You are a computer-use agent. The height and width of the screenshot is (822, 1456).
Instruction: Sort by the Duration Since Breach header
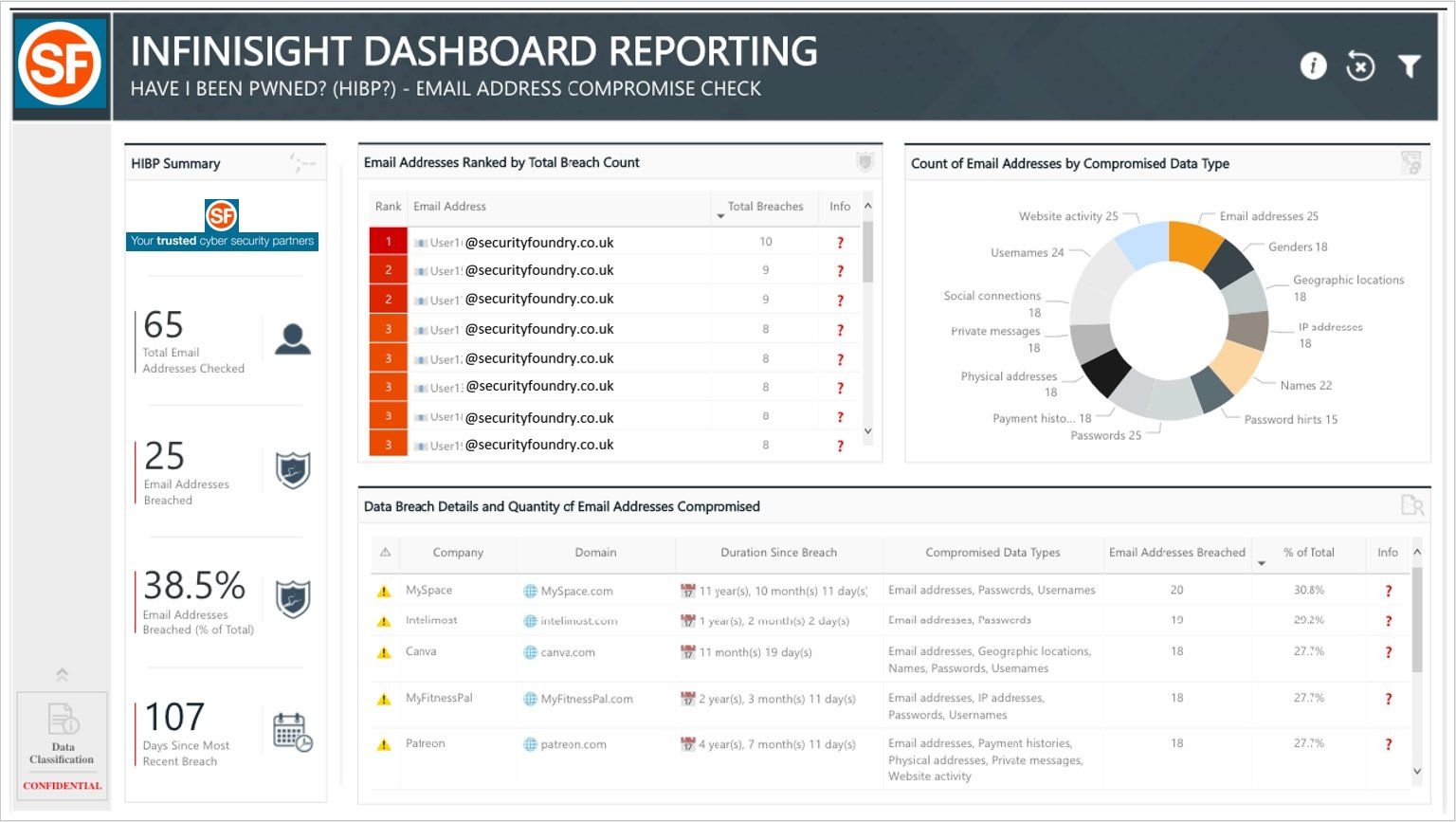[778, 553]
